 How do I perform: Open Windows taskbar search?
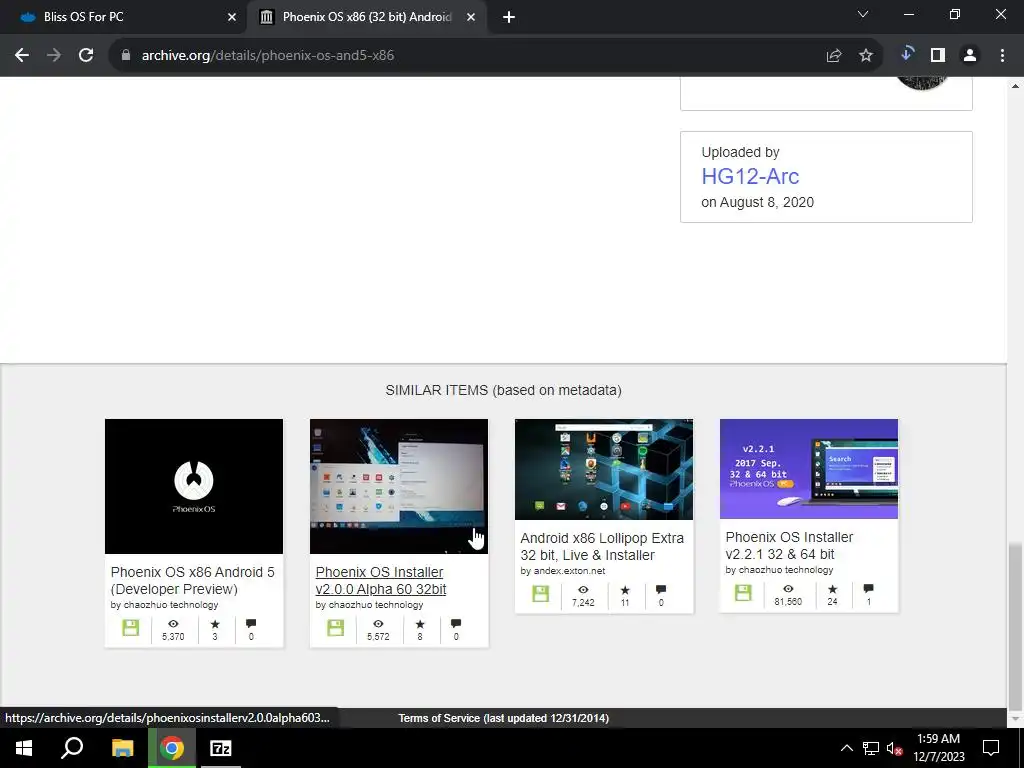72,748
